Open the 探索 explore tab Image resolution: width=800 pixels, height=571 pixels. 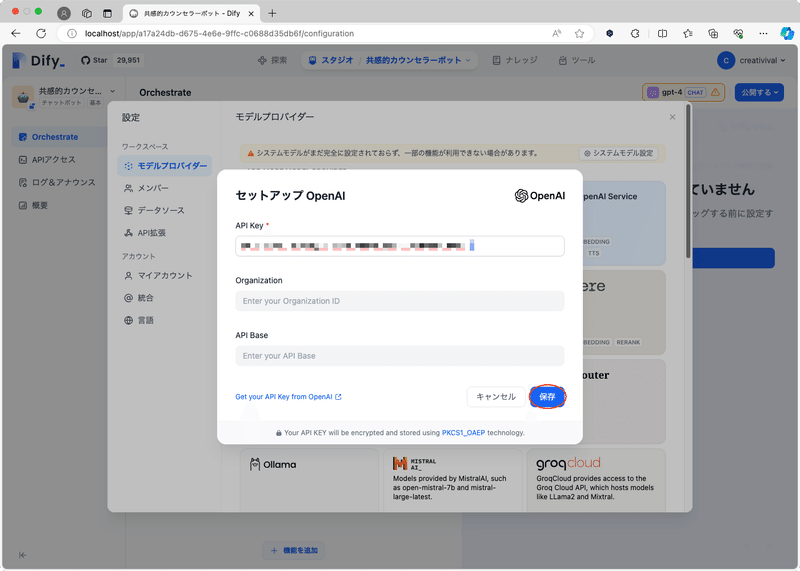272,60
